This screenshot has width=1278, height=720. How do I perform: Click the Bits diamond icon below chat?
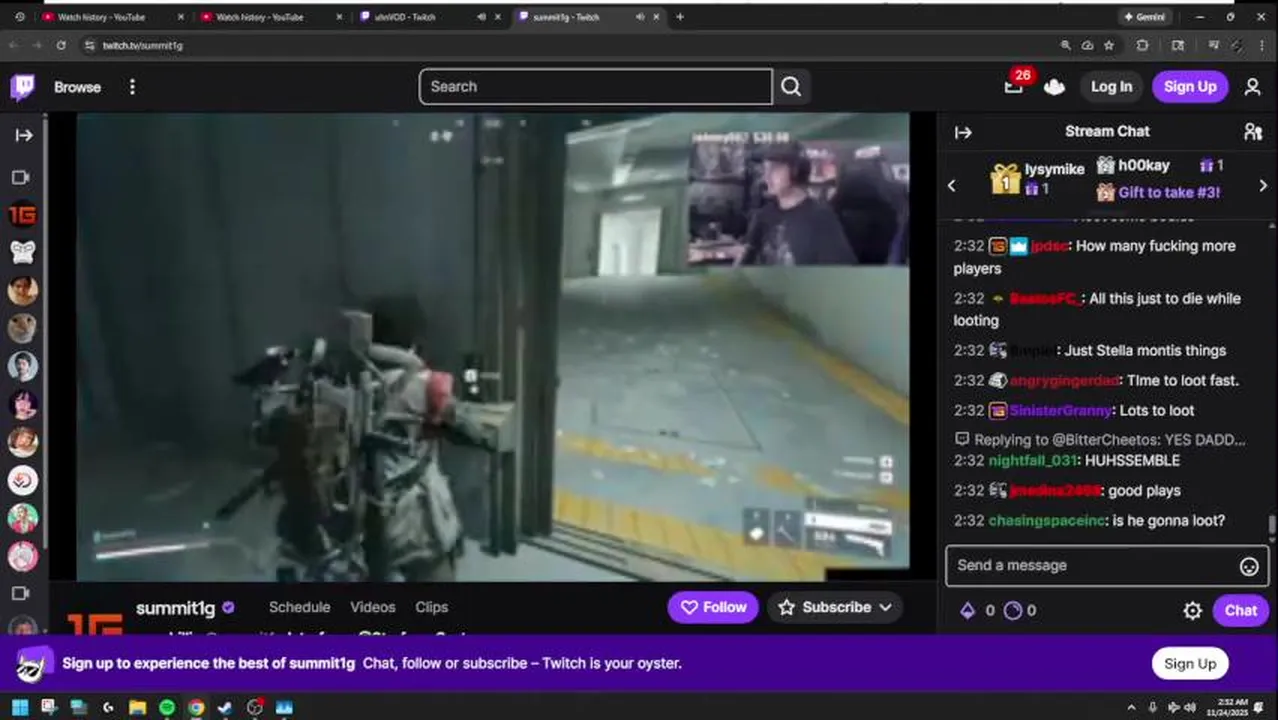click(967, 610)
